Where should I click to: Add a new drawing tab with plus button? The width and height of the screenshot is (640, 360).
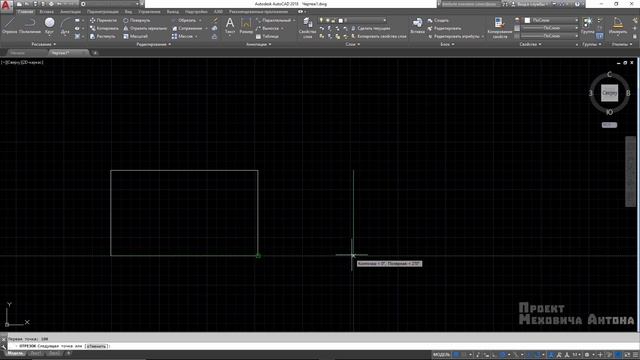click(x=95, y=53)
